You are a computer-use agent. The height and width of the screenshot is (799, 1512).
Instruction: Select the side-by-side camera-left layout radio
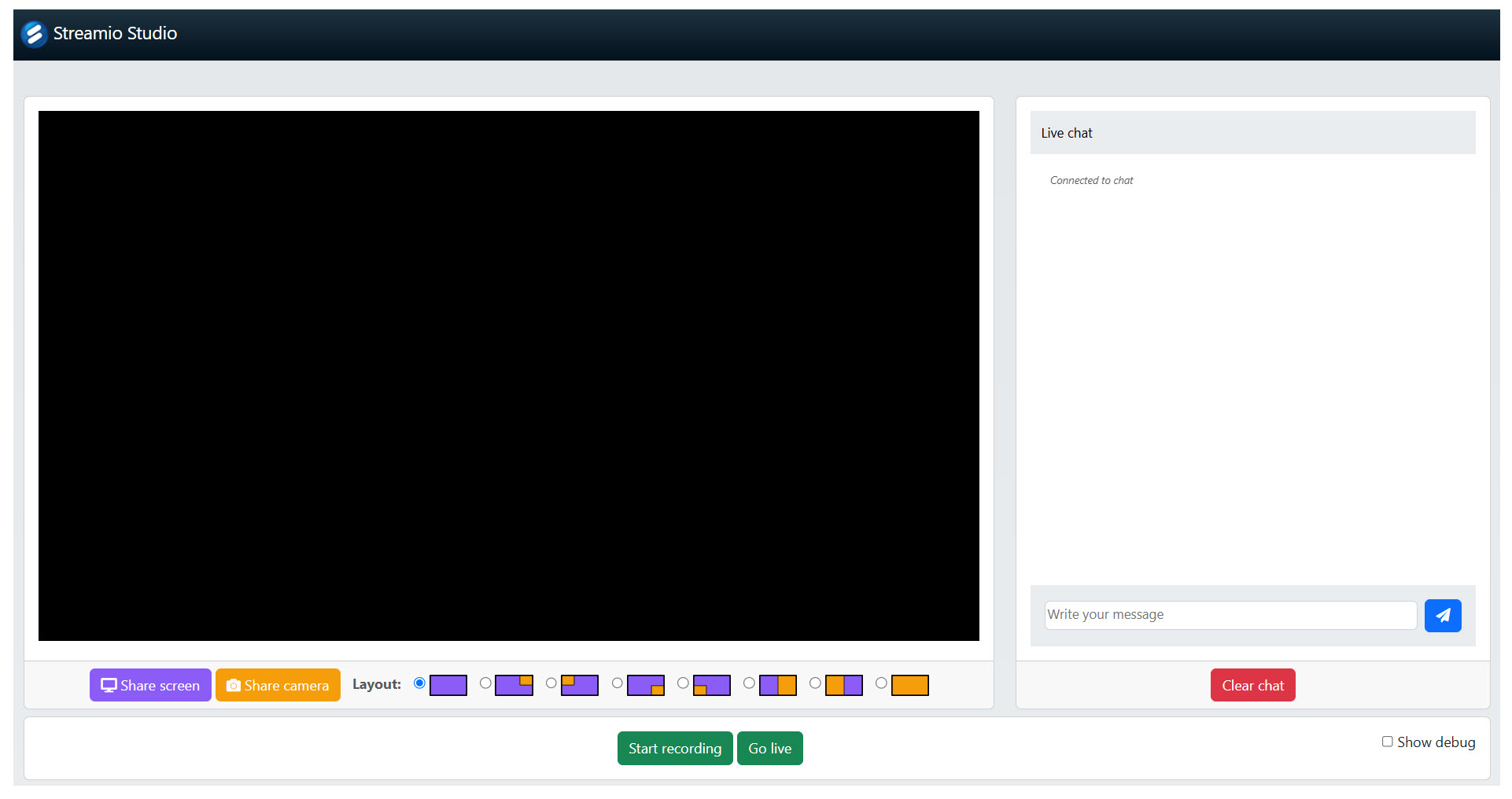pyautogui.click(x=814, y=685)
